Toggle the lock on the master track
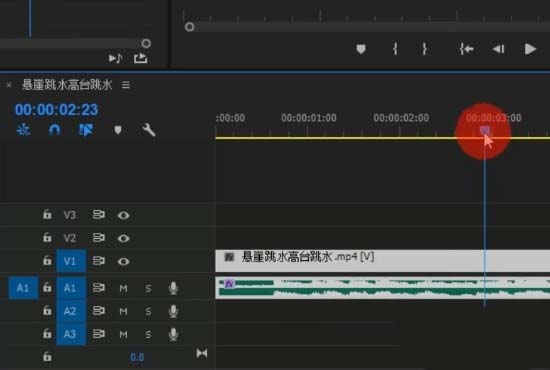 coord(47,357)
